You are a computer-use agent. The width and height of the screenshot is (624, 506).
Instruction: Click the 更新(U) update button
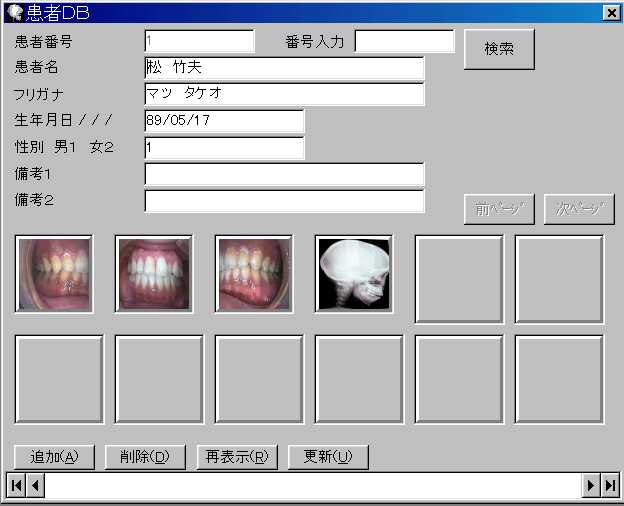click(328, 457)
